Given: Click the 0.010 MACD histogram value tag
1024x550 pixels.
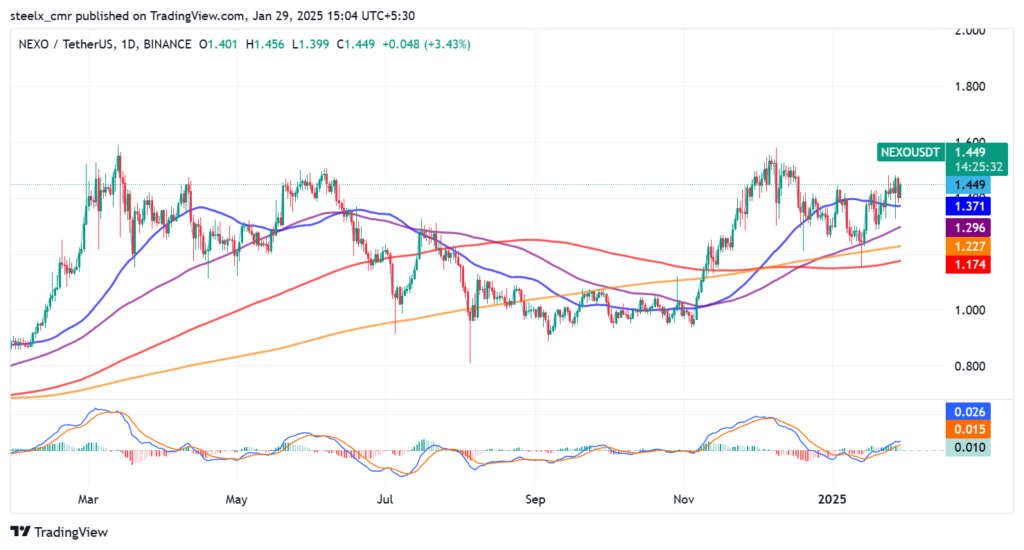Looking at the screenshot, I should (x=967, y=448).
